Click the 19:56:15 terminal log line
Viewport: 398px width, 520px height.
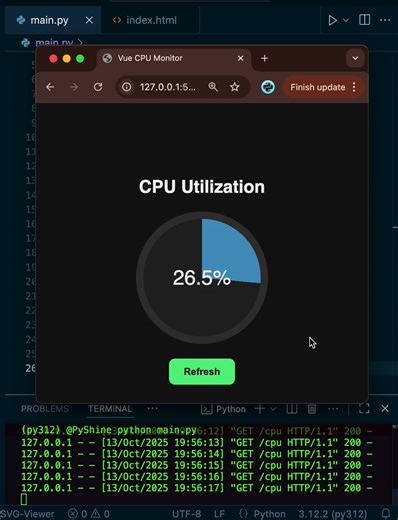197,465
